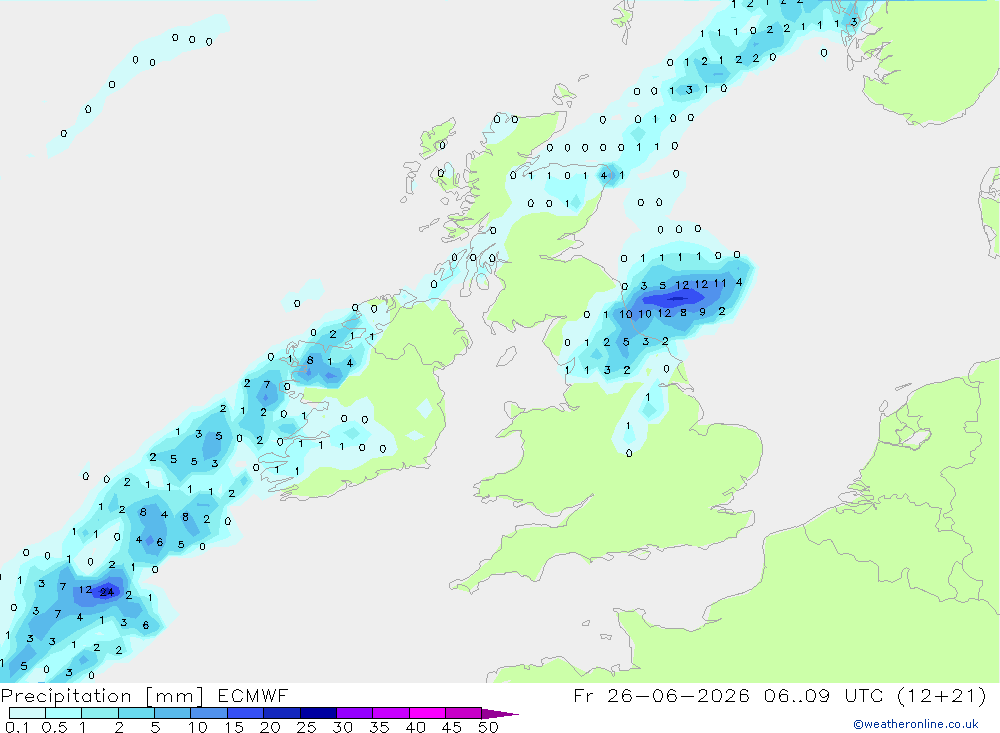
Task: Click the '24' precipitation value on map
Action: tap(107, 592)
